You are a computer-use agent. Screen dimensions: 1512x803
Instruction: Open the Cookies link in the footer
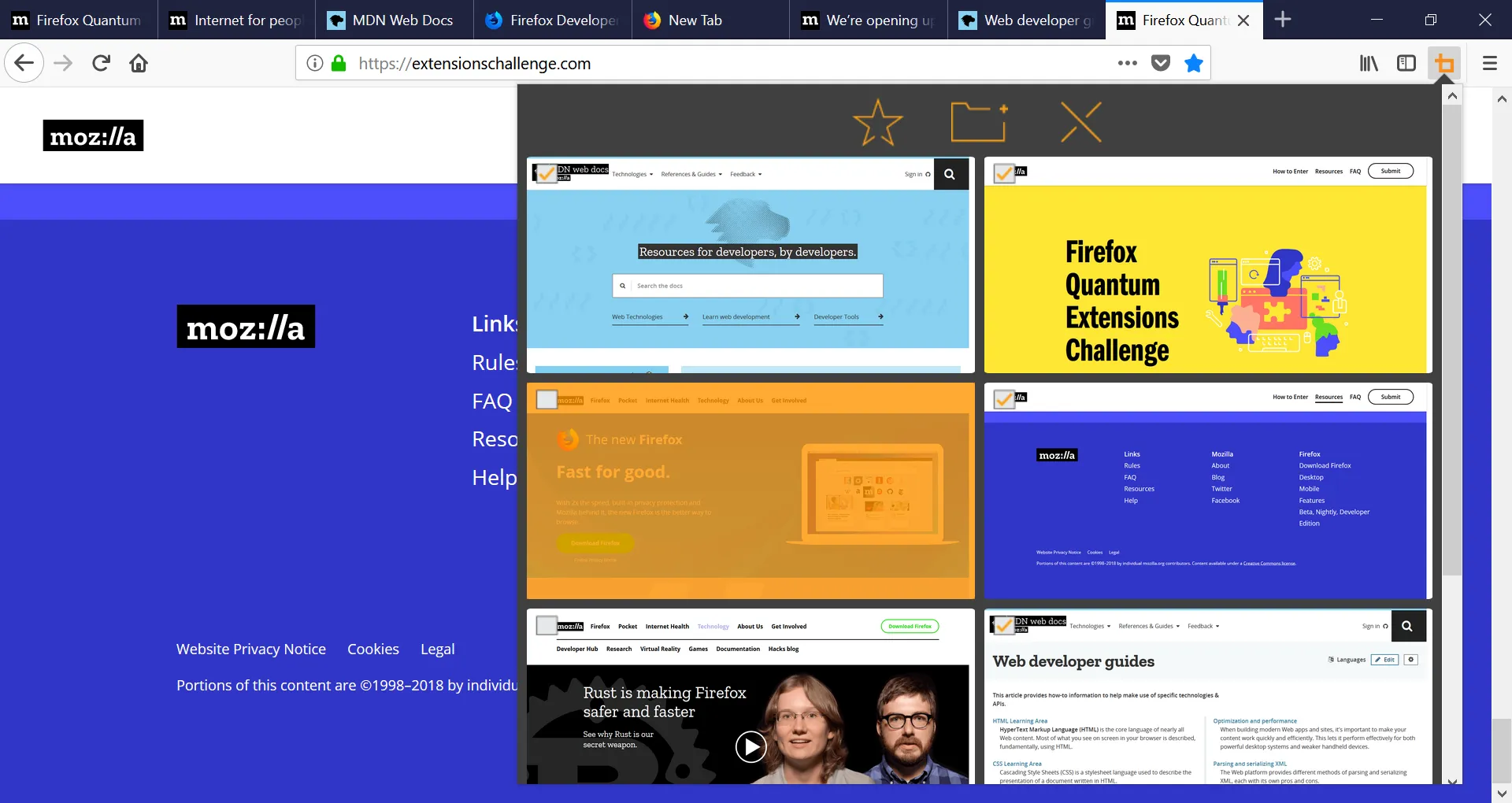372,649
